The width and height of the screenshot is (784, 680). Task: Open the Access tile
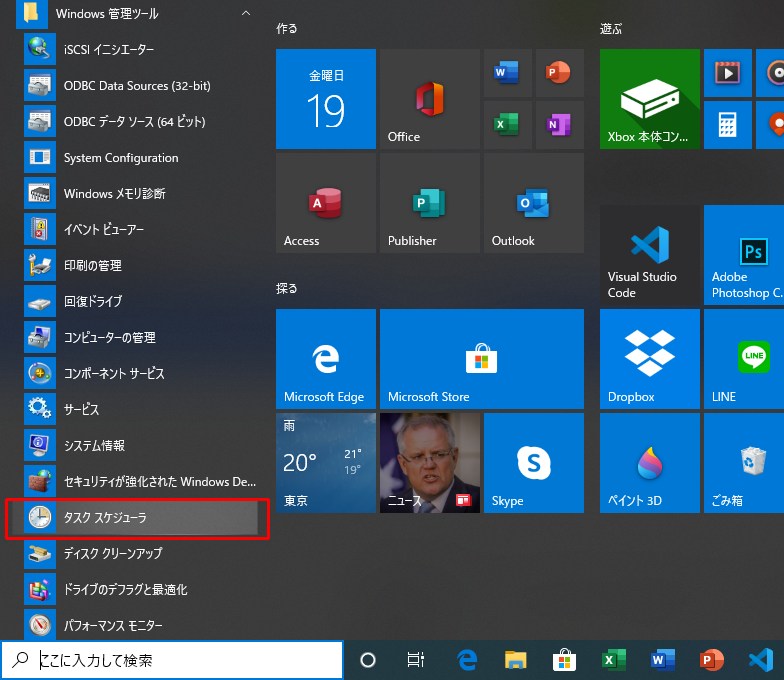tap(325, 203)
